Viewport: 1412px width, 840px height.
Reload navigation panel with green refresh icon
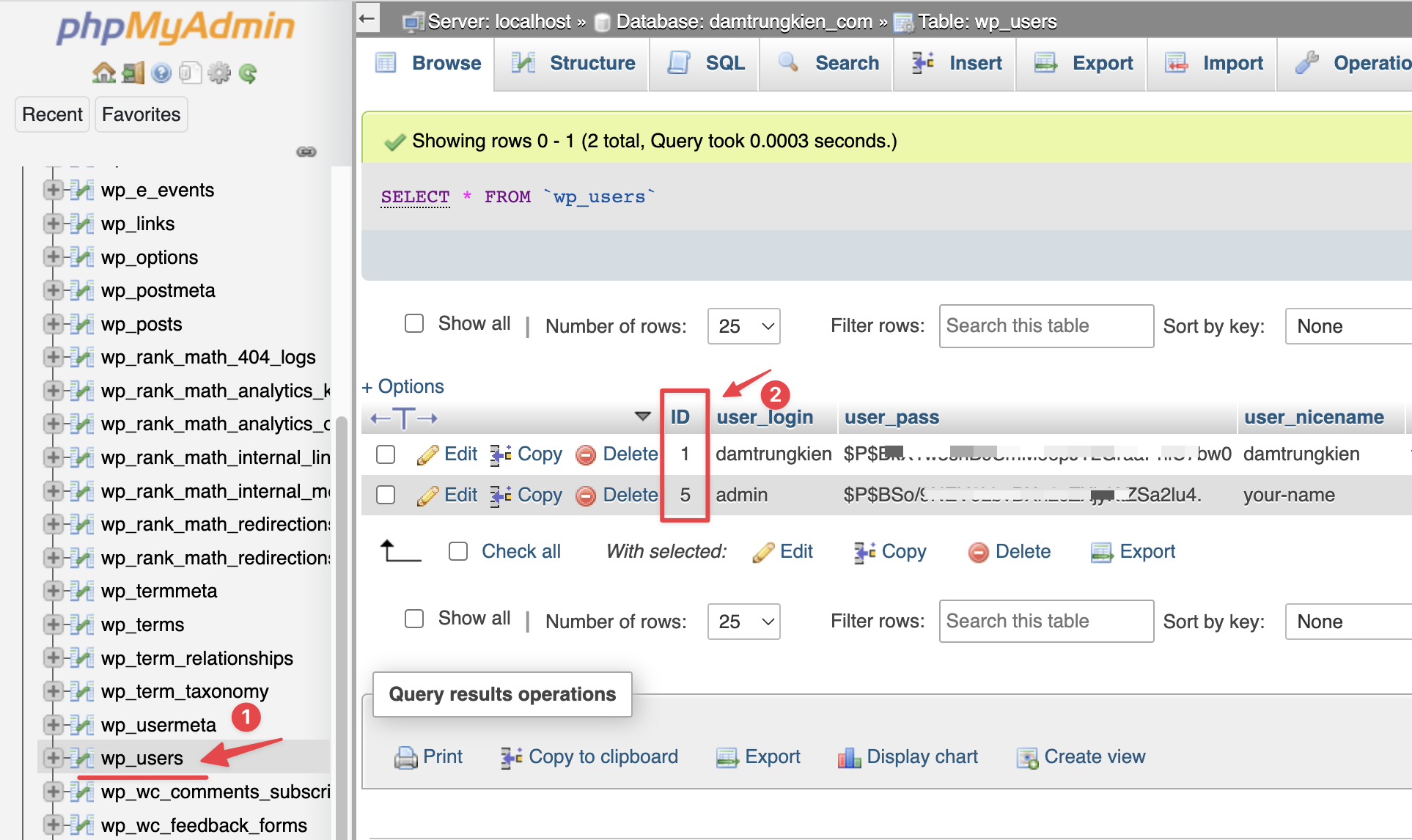coord(248,73)
